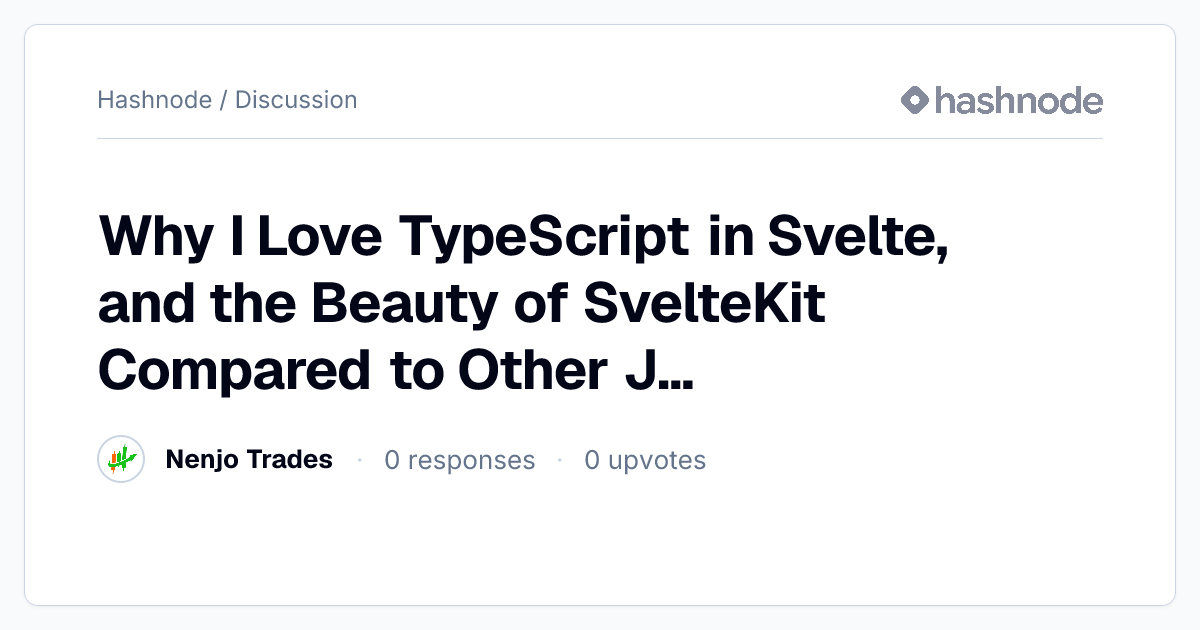This screenshot has width=1200, height=630.
Task: Open Nenjo Trades' avatar picture
Action: pyautogui.click(x=122, y=460)
